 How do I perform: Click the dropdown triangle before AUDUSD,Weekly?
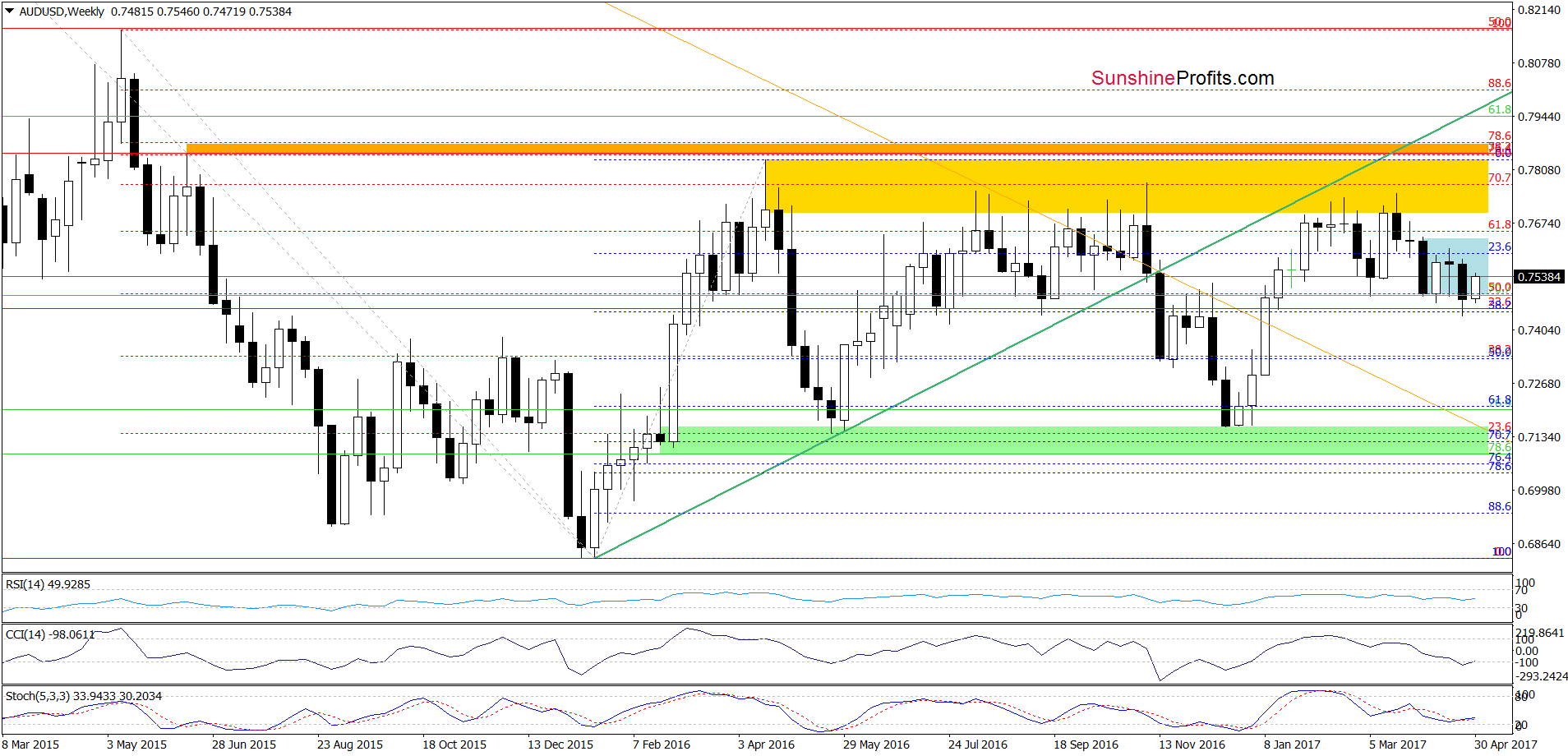(x=10, y=12)
